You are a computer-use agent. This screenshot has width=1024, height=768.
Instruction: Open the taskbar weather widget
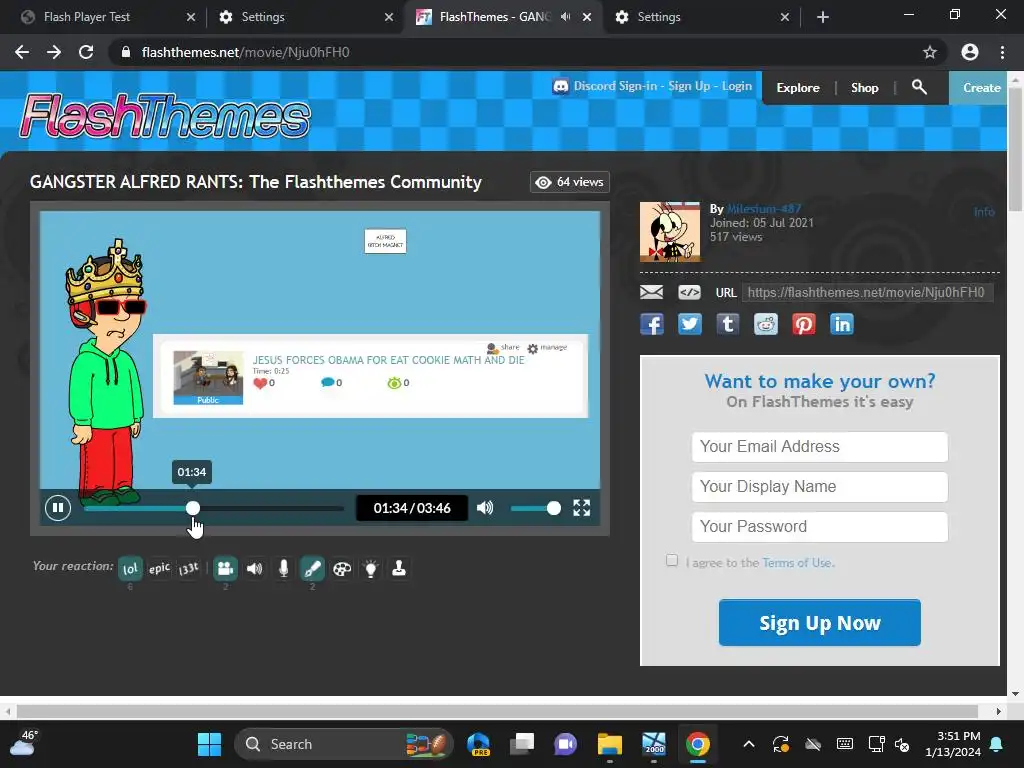point(23,743)
